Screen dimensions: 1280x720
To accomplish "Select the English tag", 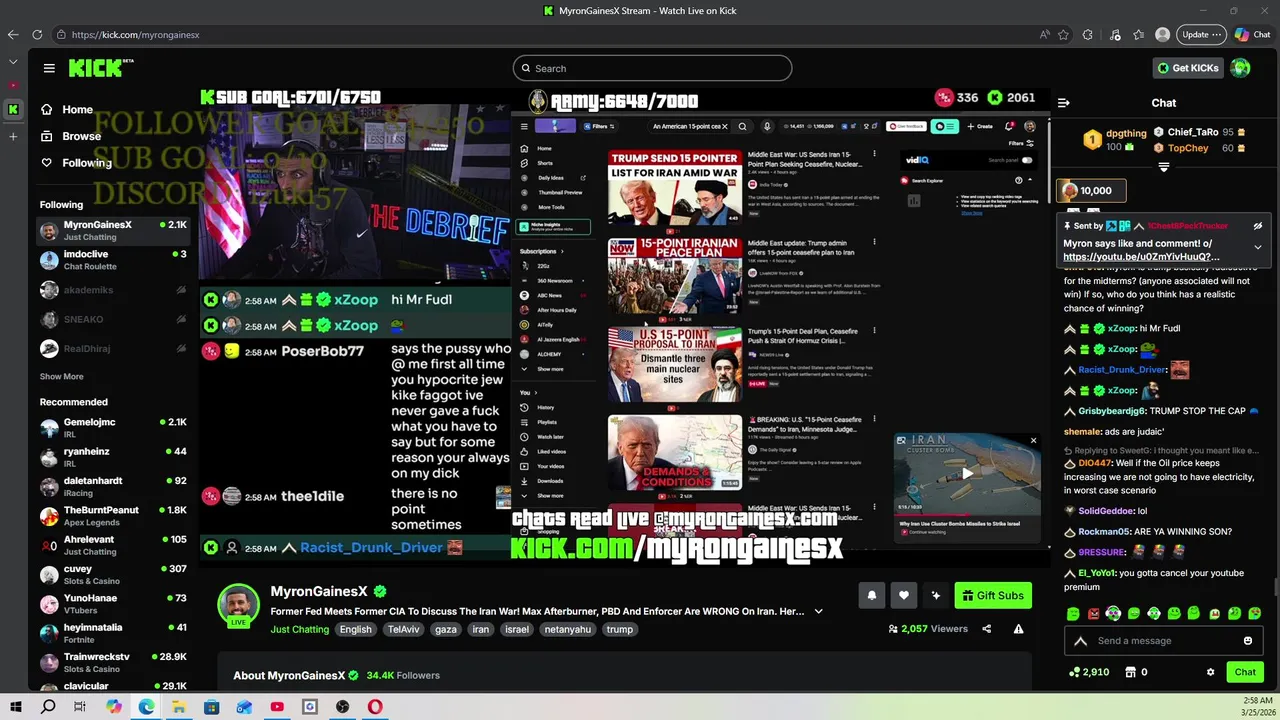I will (355, 629).
